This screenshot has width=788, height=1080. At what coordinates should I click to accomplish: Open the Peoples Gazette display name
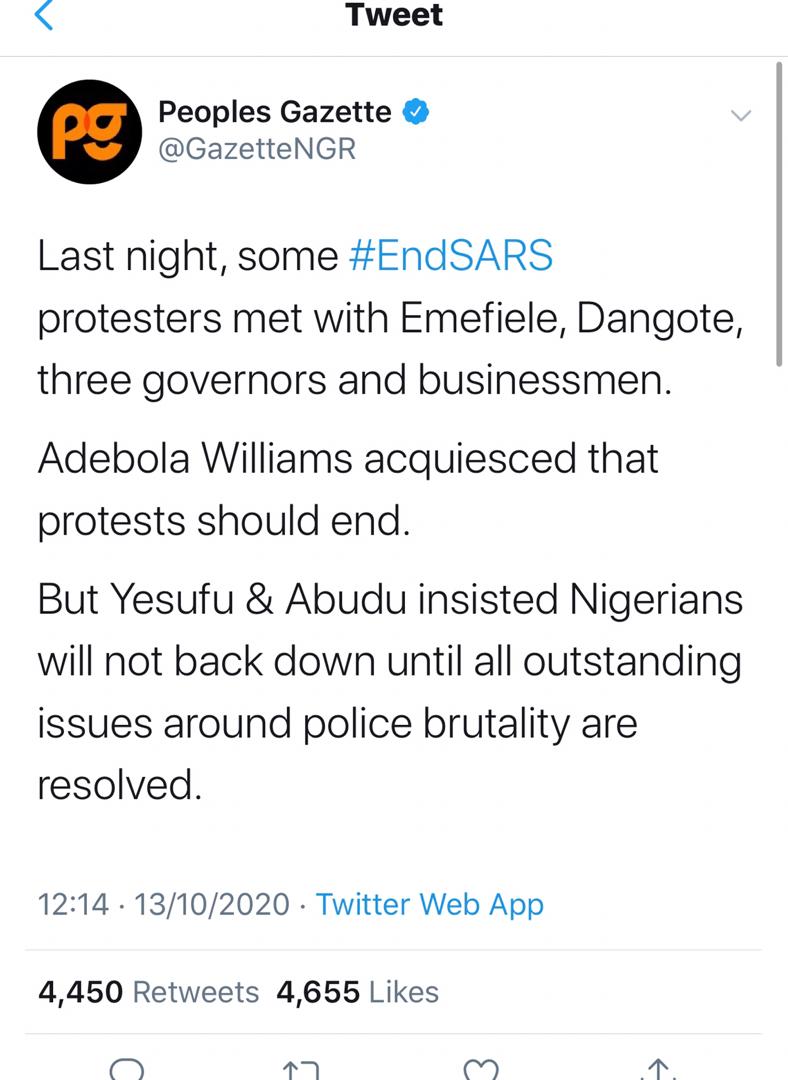275,112
